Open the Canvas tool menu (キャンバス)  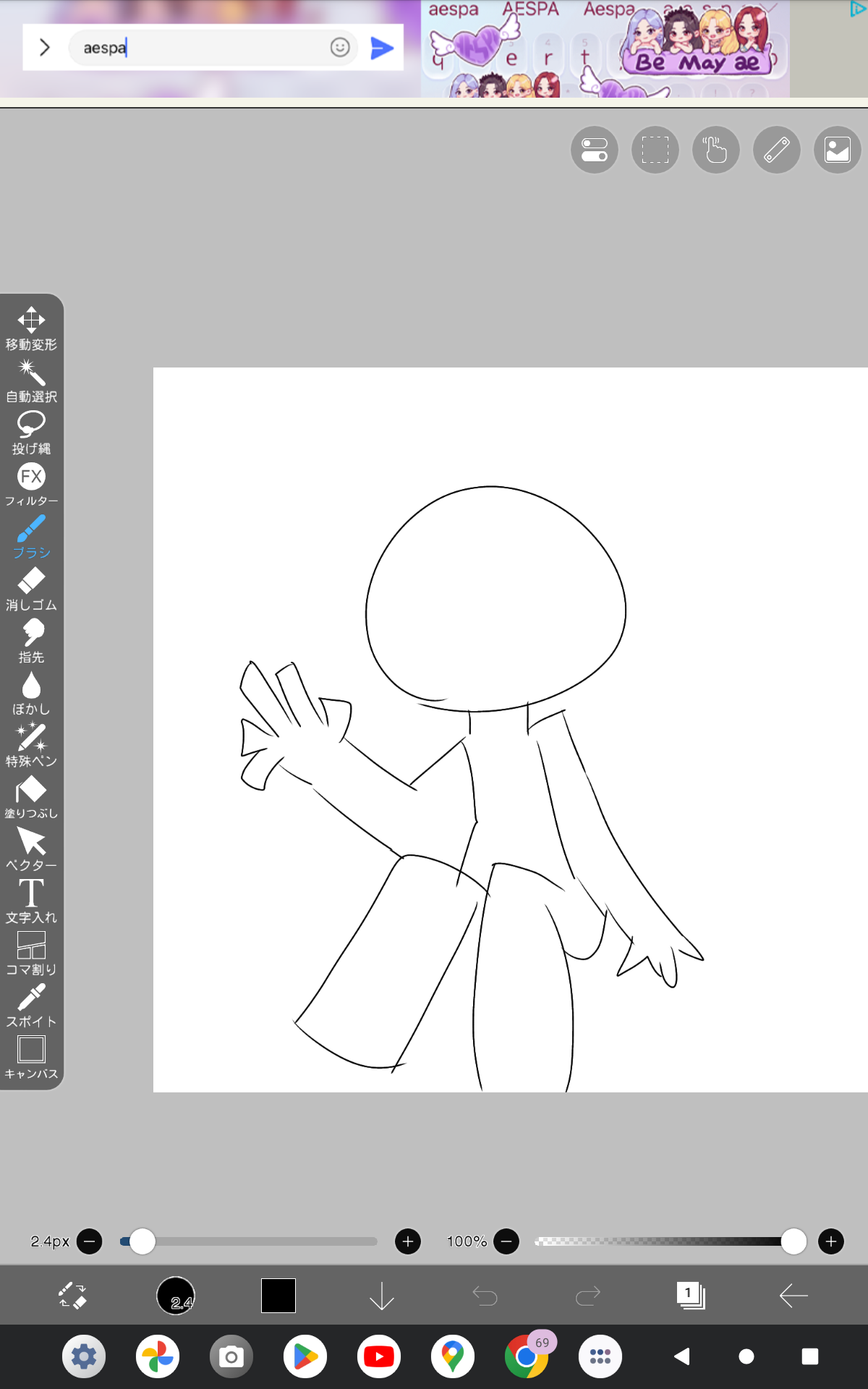coord(31,1058)
